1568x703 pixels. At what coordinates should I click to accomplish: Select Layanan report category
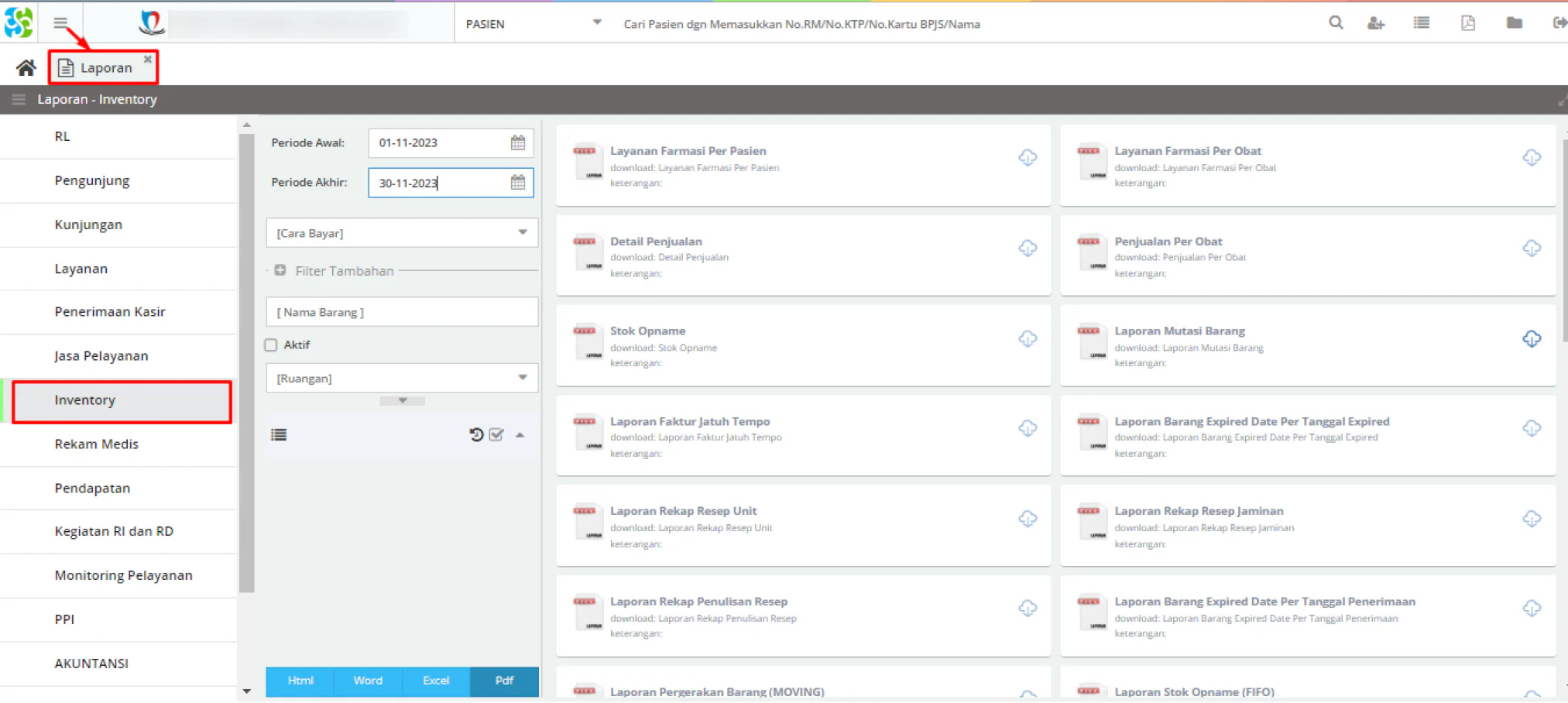[118, 269]
